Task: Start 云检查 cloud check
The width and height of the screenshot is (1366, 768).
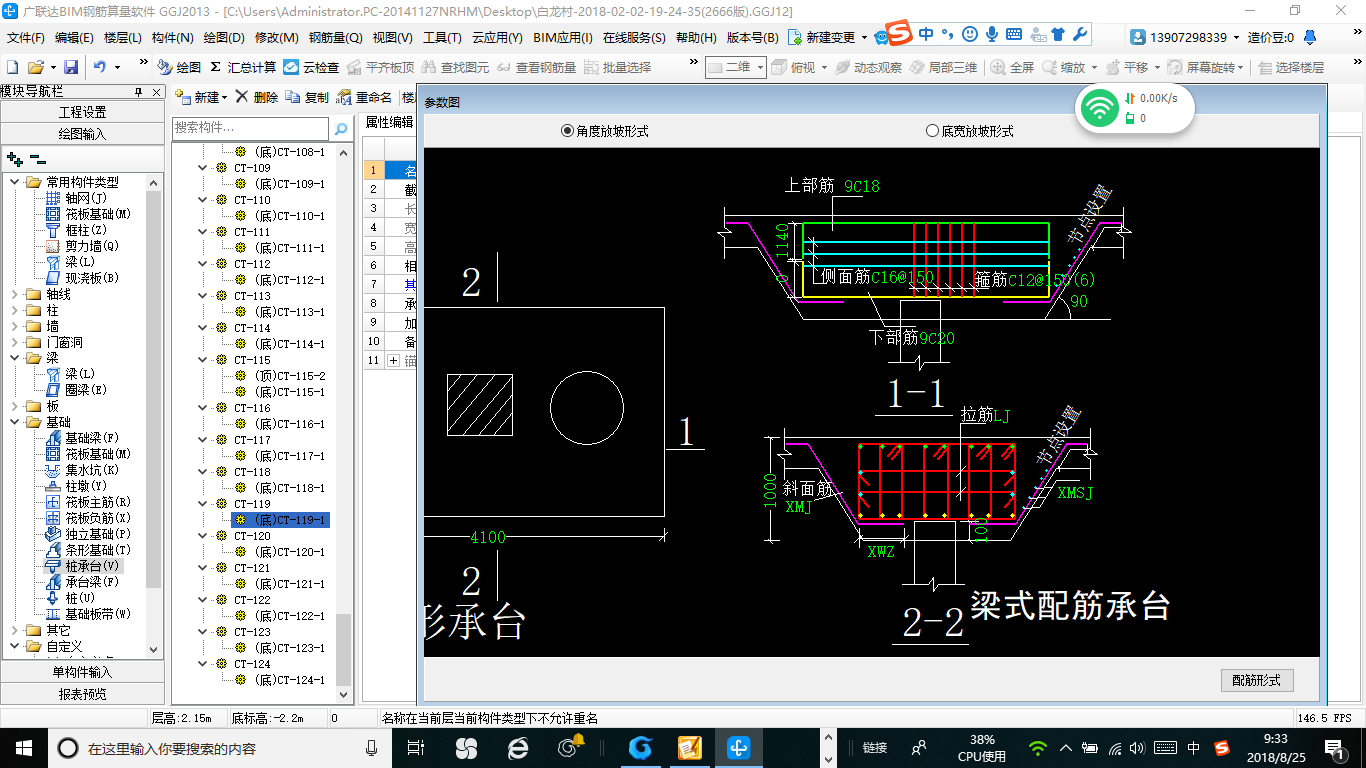Action: [x=311, y=67]
